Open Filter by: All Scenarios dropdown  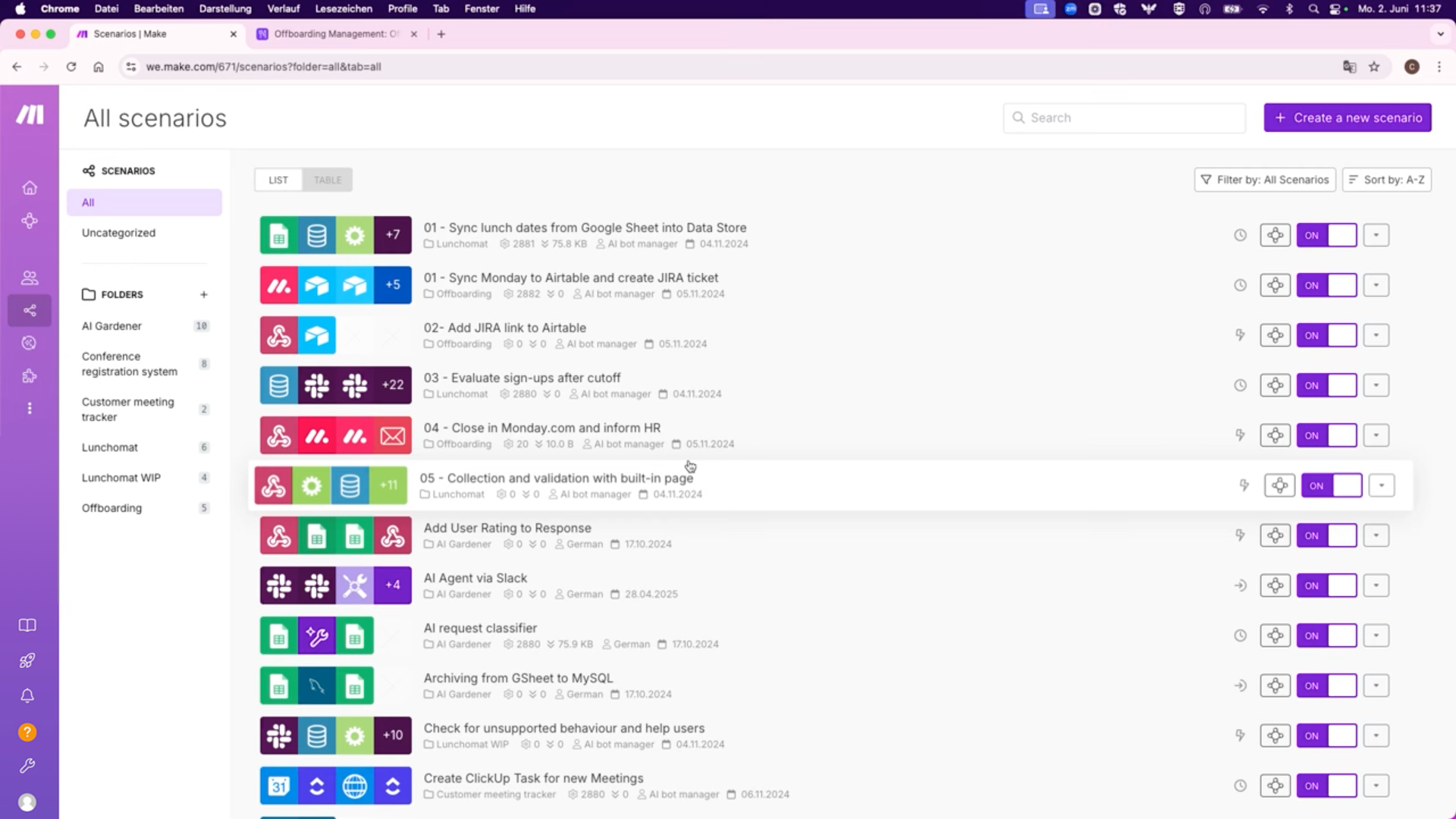(x=1265, y=180)
